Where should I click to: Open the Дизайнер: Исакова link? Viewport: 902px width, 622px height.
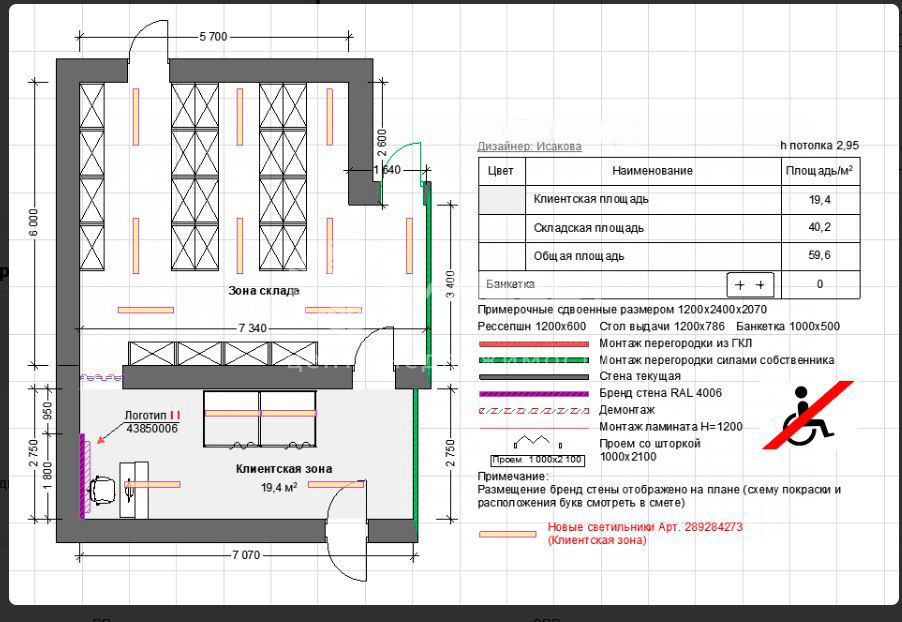529,146
